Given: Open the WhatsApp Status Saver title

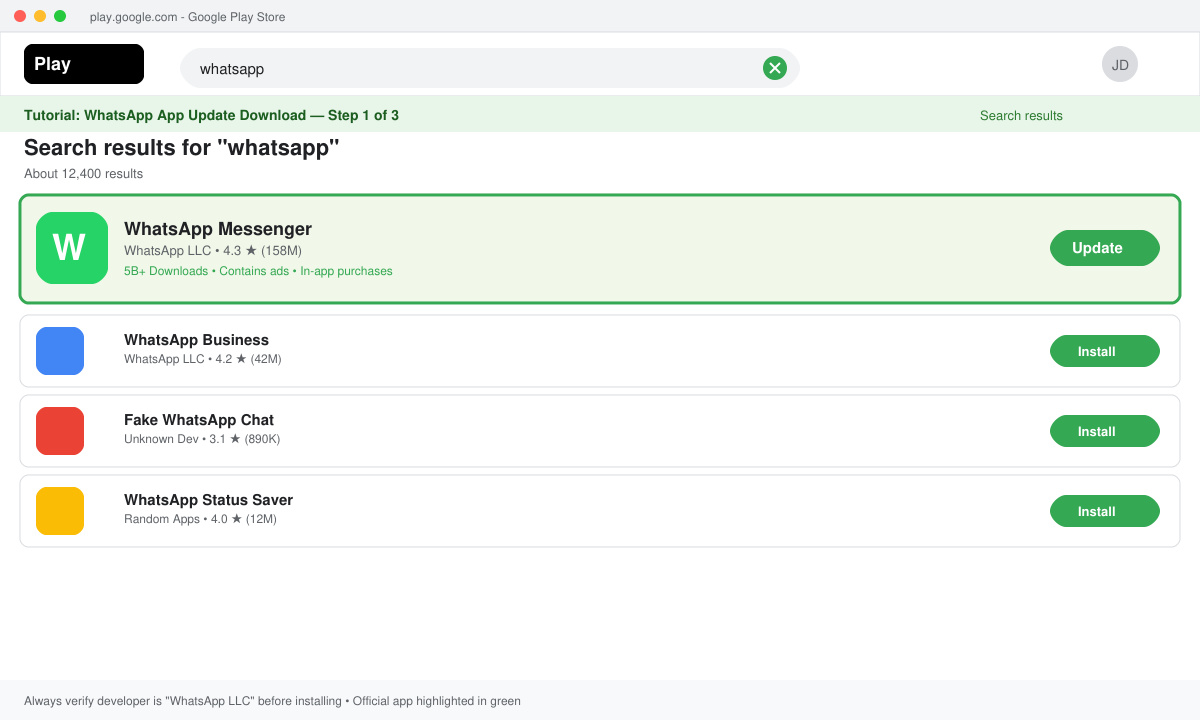Looking at the screenshot, I should click(x=208, y=500).
